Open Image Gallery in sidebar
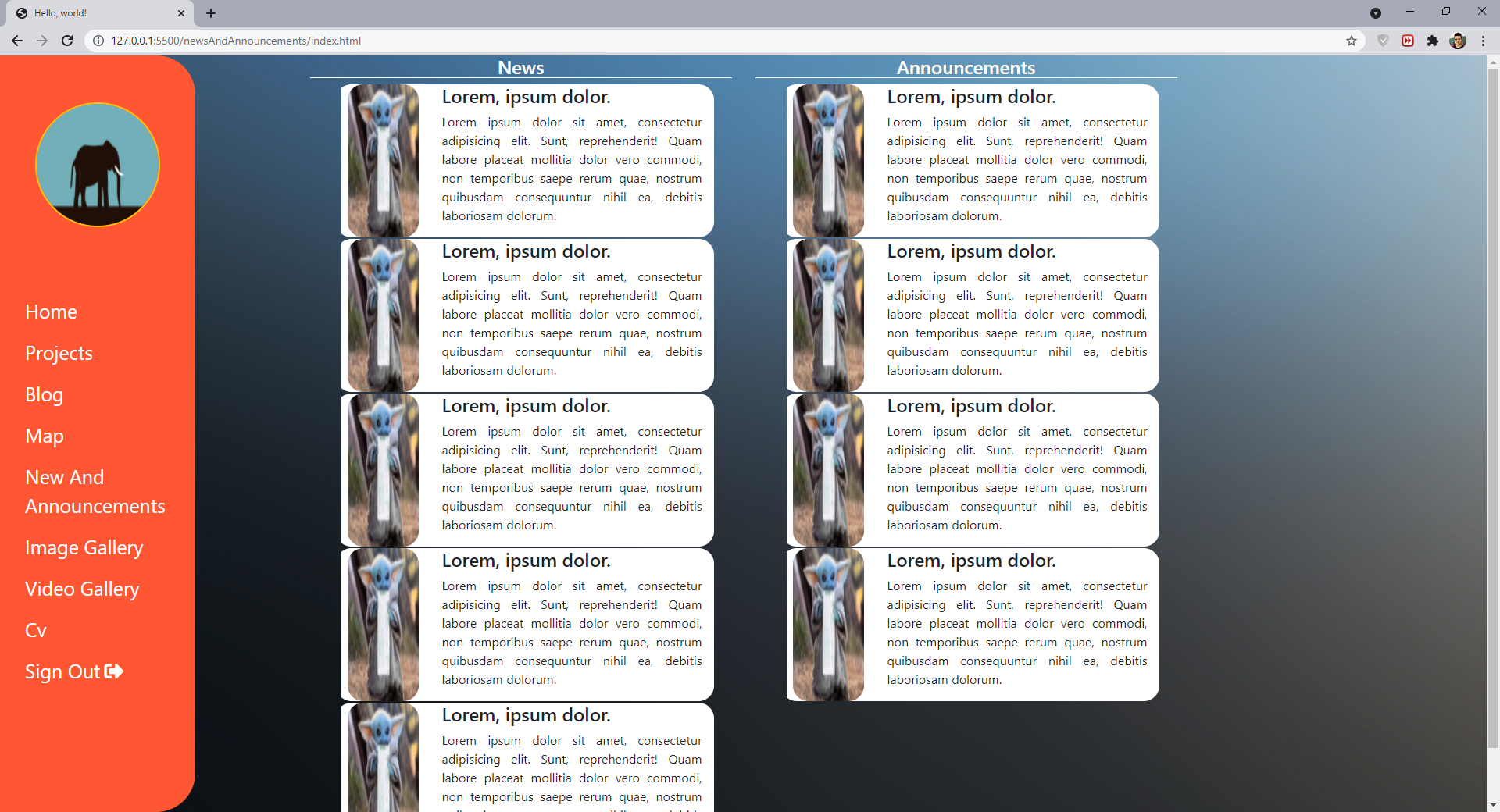1500x812 pixels. click(84, 547)
